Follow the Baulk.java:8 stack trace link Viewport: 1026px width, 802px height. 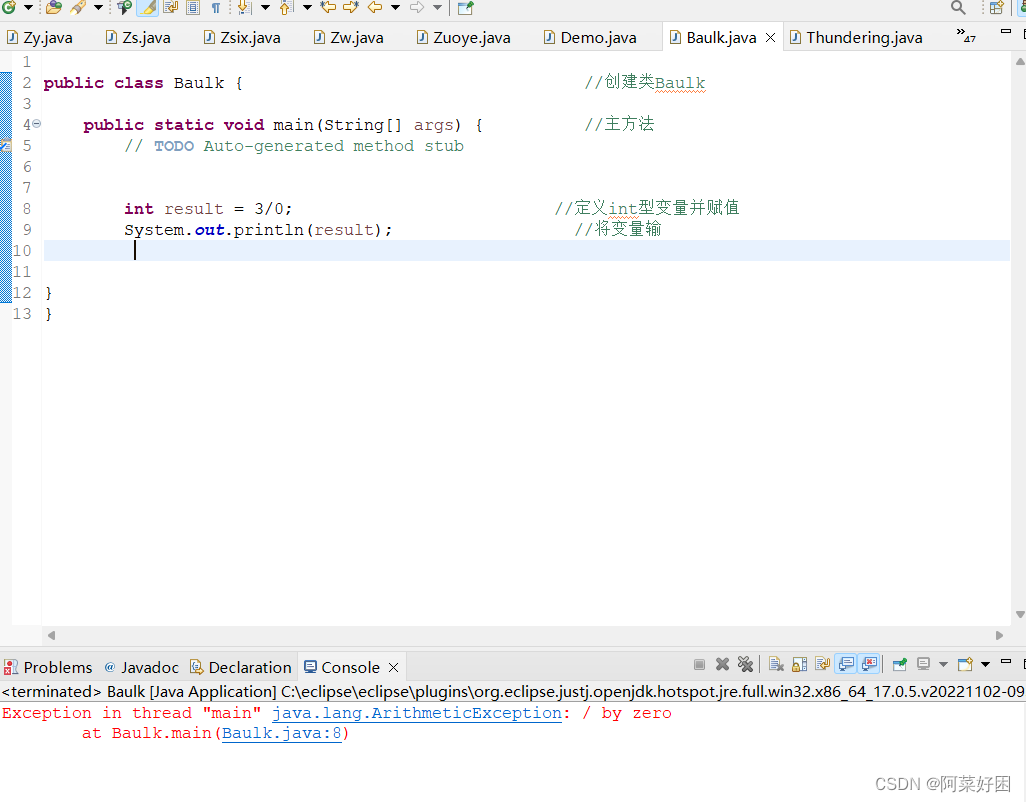point(282,733)
